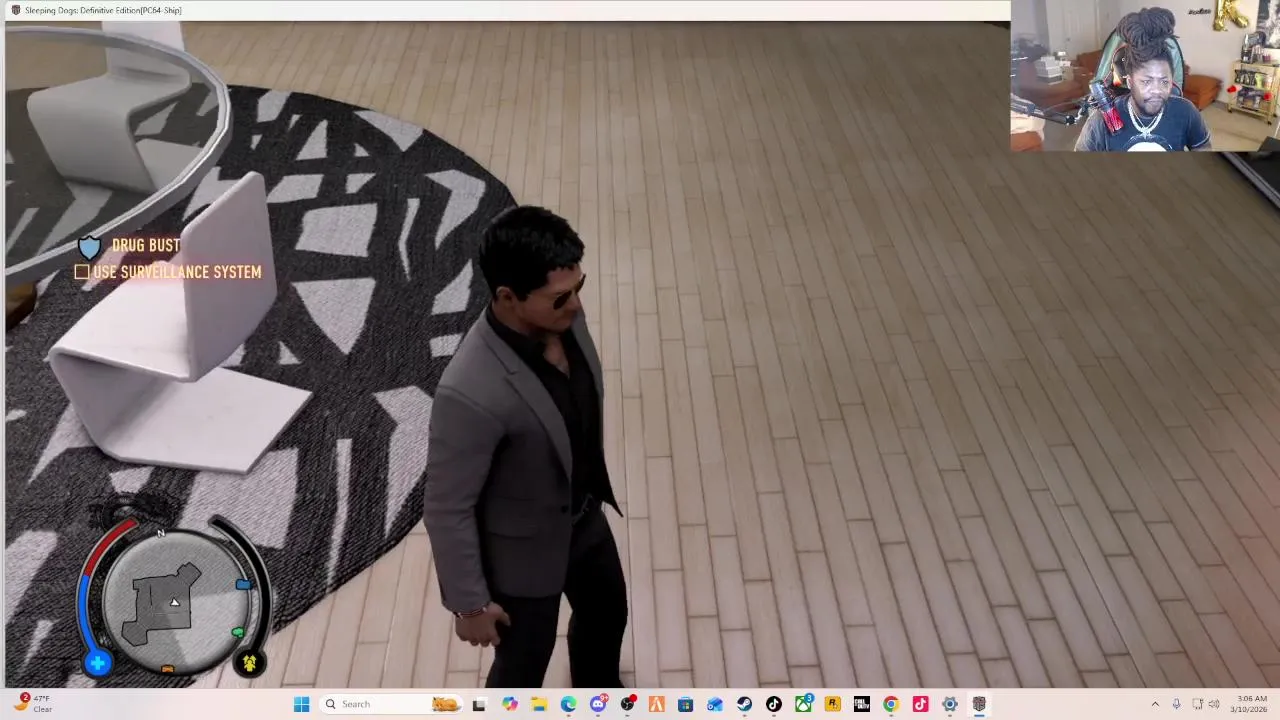This screenshot has height=720, width=1280.
Task: Click the blue marker on minimap edge
Action: pyautogui.click(x=243, y=584)
